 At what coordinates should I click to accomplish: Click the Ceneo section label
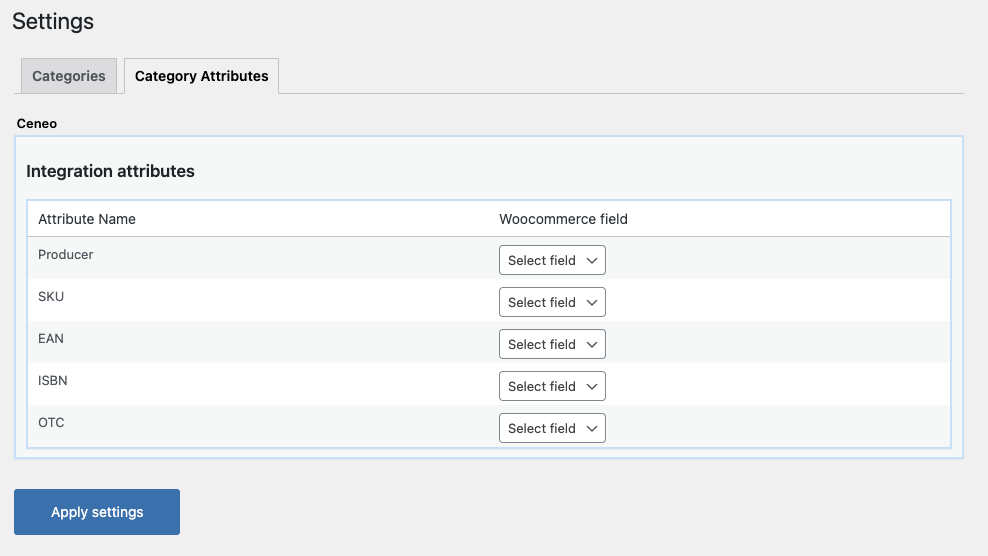[37, 124]
